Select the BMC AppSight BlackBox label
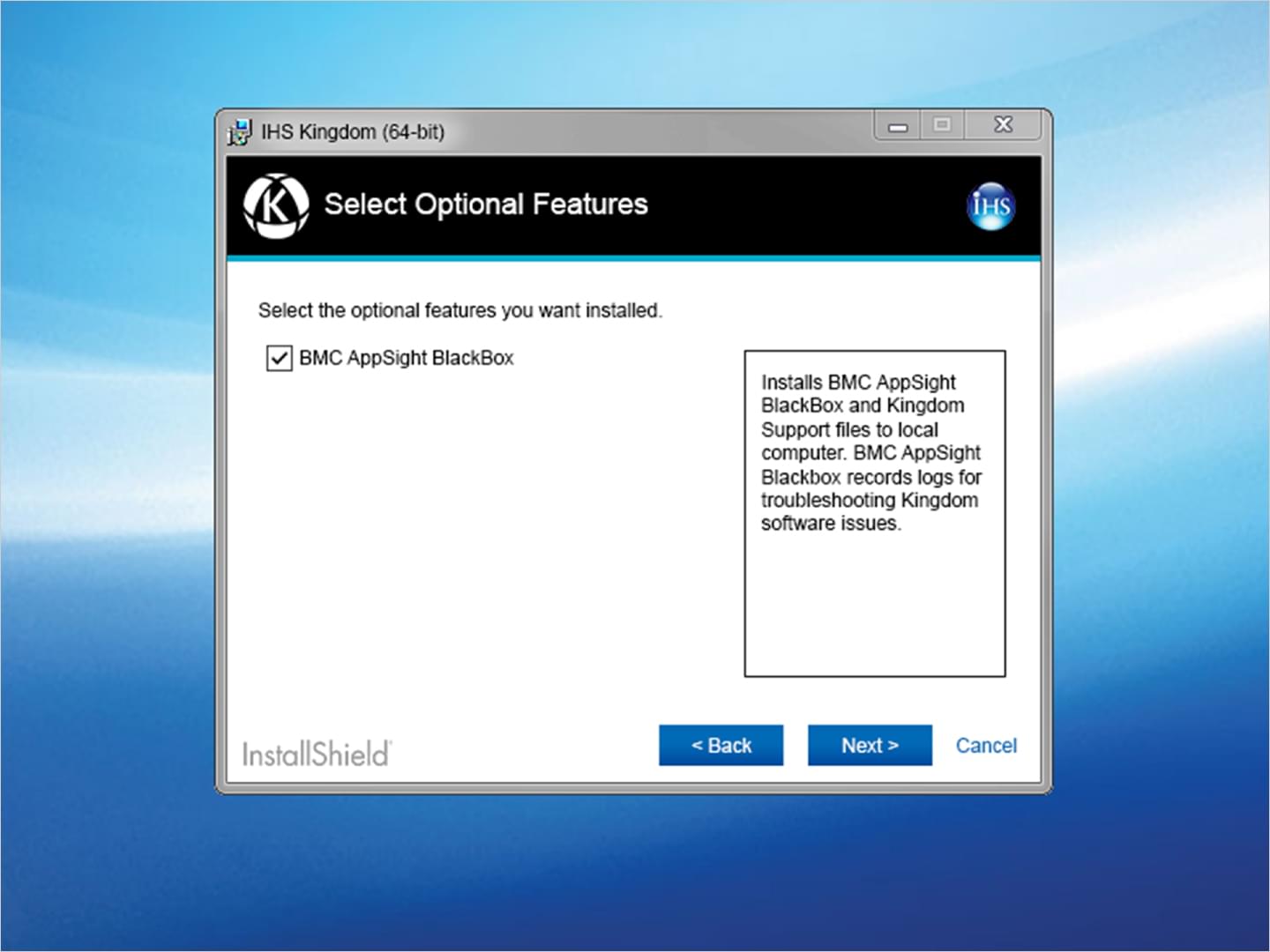The height and width of the screenshot is (952, 1270). (407, 358)
